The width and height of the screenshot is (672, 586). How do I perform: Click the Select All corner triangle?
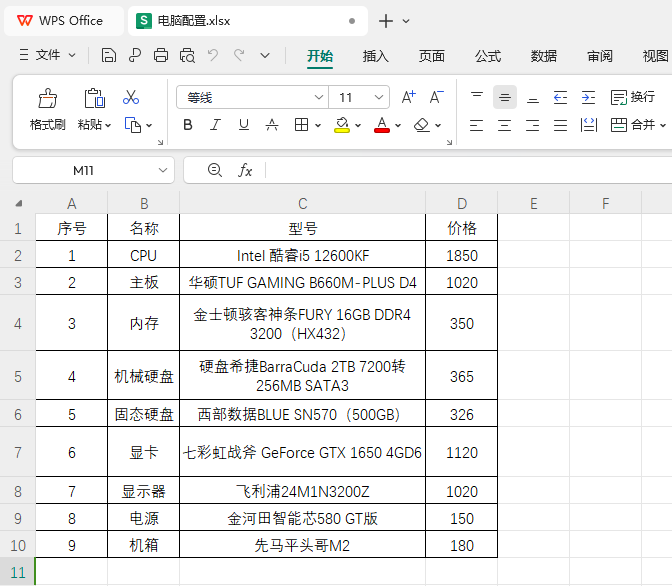point(18,203)
